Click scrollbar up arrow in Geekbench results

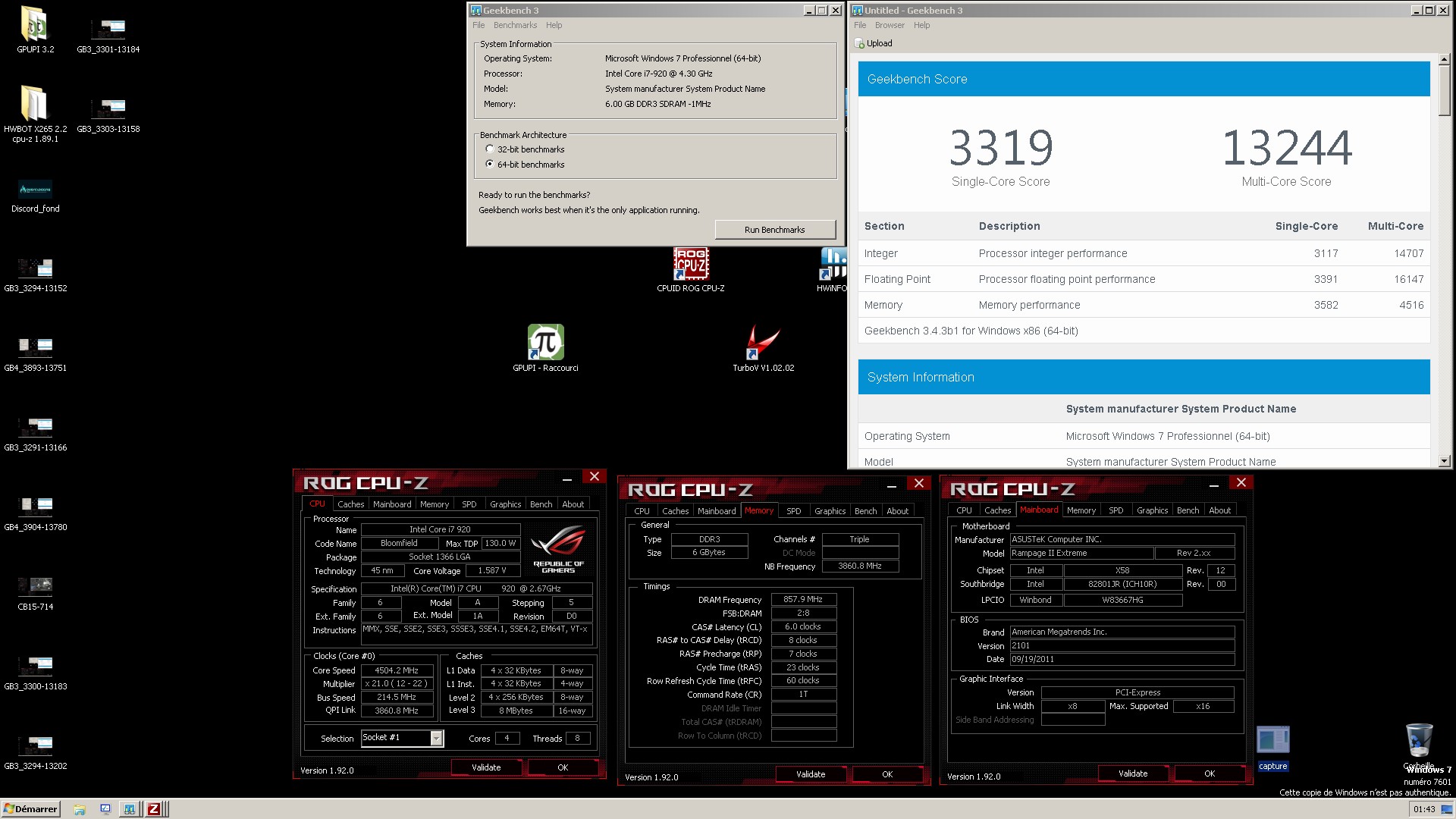click(1445, 59)
